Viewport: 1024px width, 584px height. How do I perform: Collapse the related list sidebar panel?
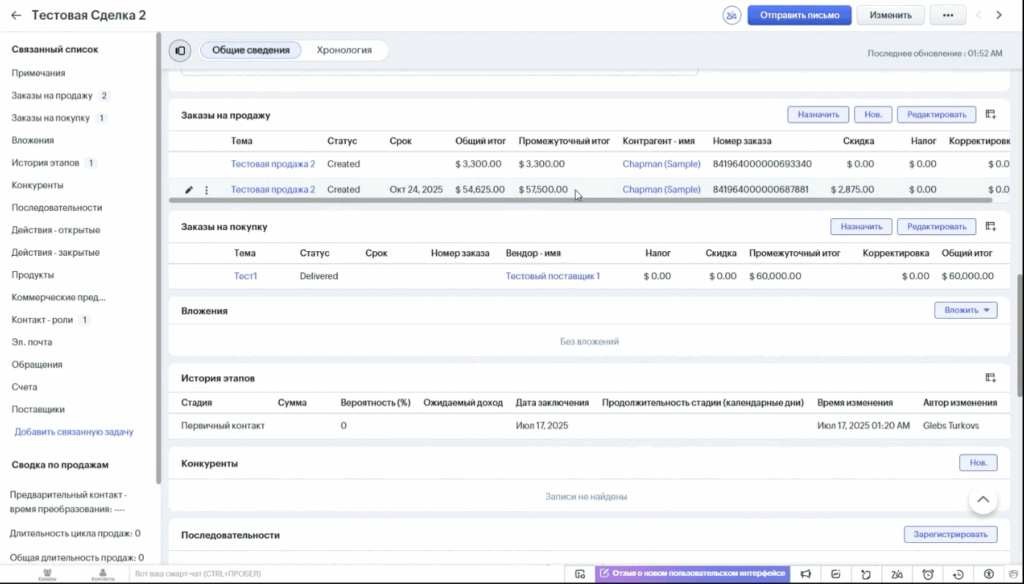[x=179, y=50]
